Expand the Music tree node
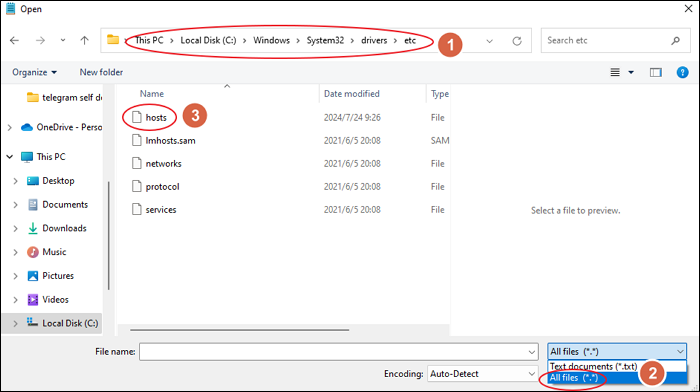 (x=15, y=252)
